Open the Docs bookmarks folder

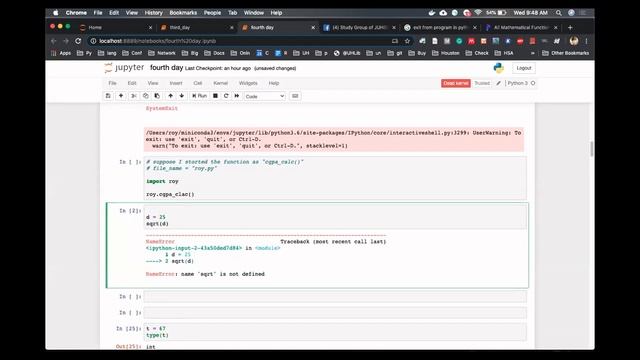pos(215,53)
